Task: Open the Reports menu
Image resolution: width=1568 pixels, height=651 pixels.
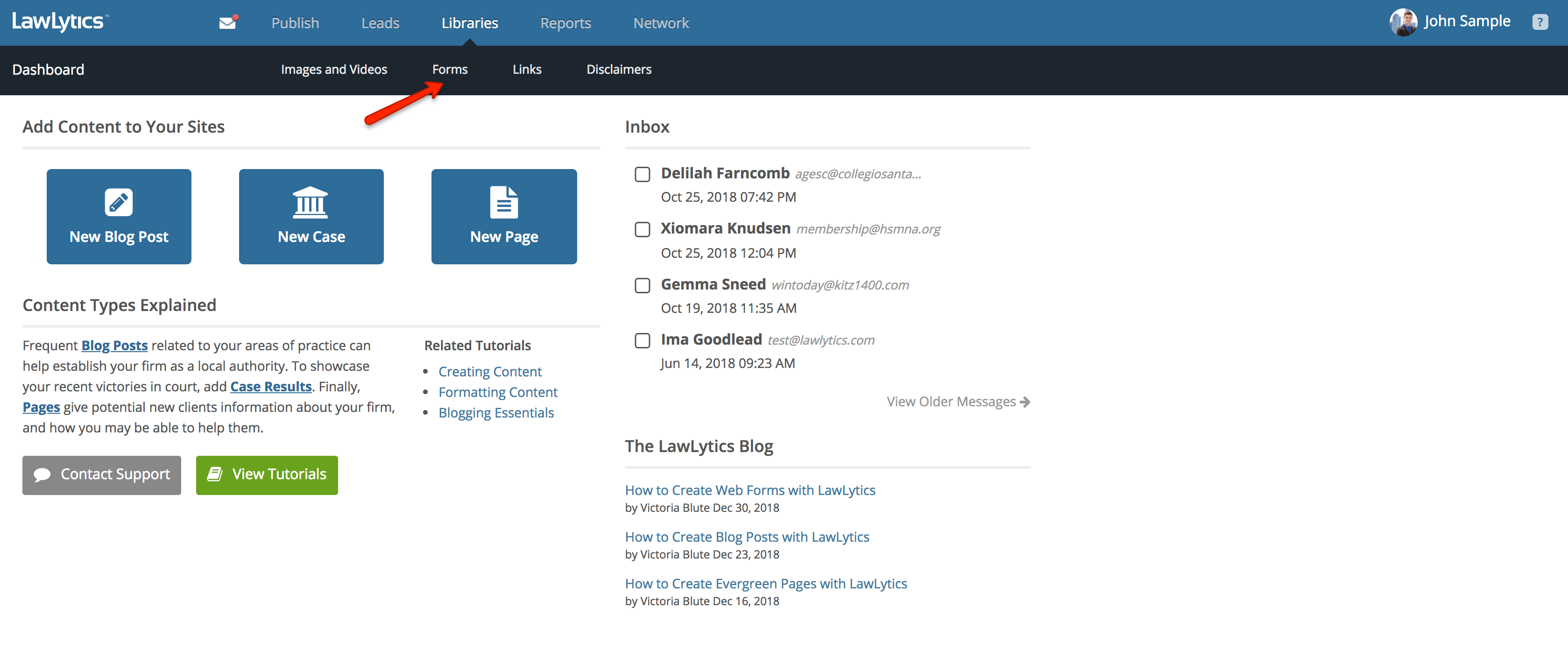Action: [565, 23]
